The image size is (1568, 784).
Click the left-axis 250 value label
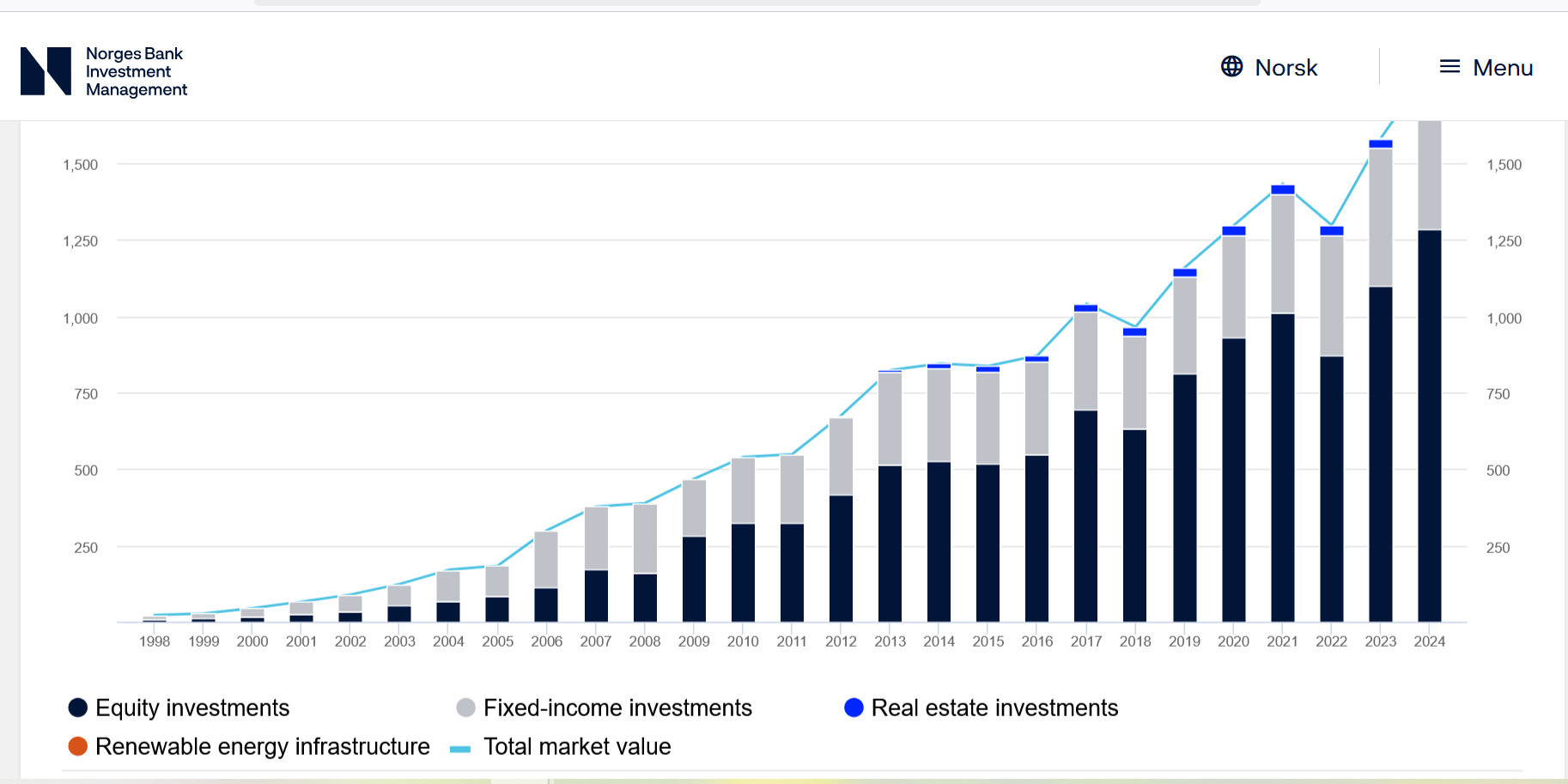coord(86,547)
